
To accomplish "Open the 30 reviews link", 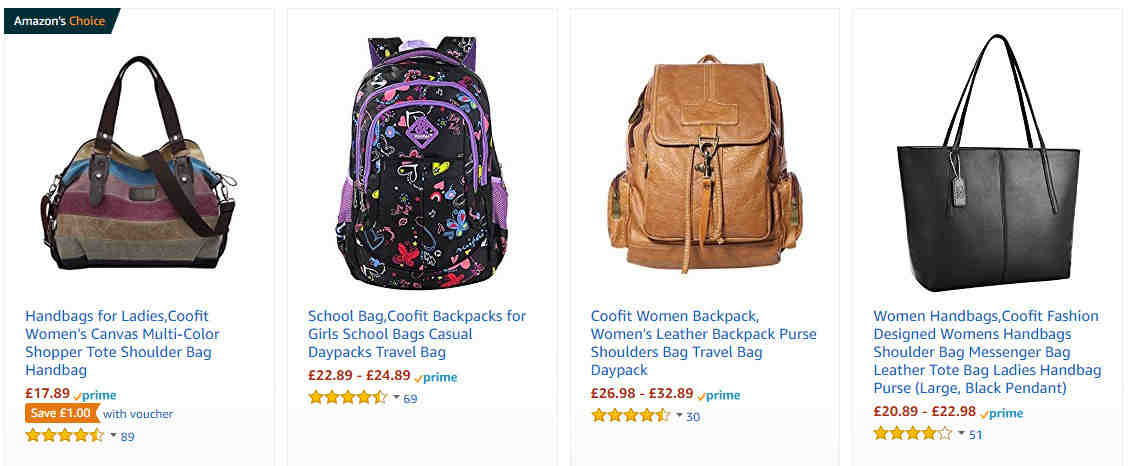I will pyautogui.click(x=692, y=416).
